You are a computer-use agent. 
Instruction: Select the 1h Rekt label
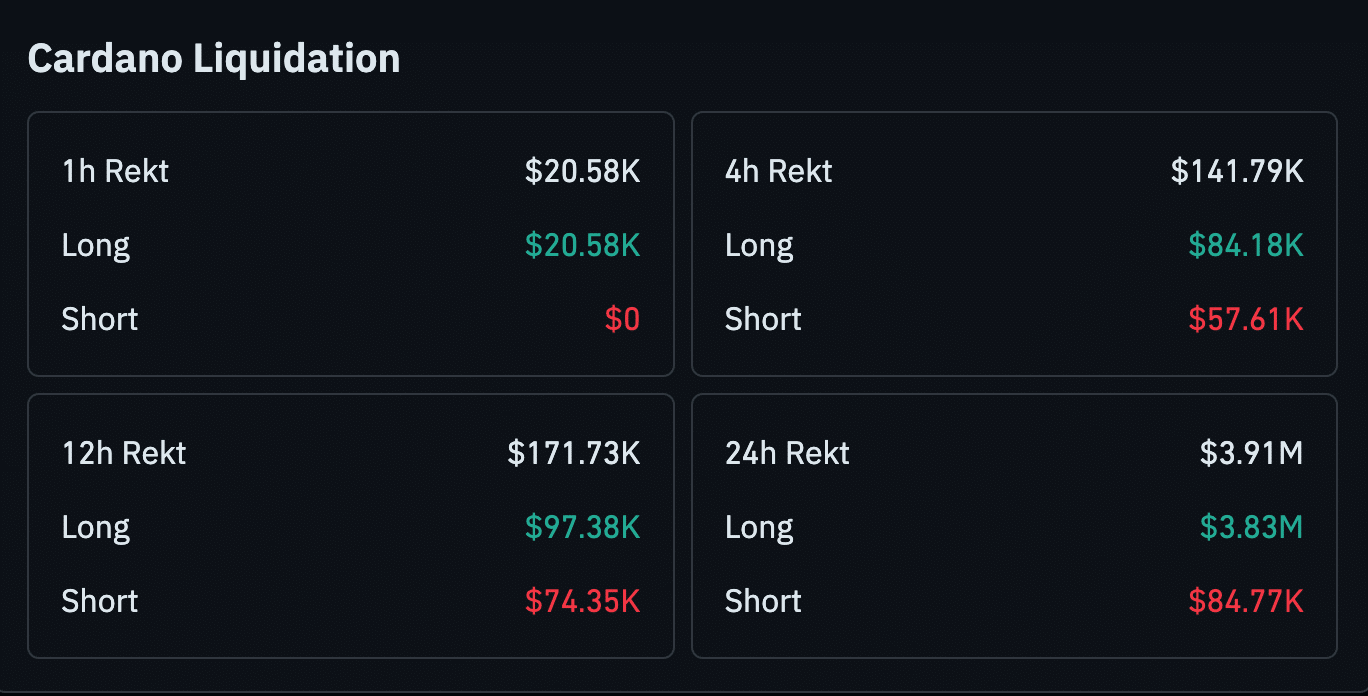pyautogui.click(x=115, y=171)
